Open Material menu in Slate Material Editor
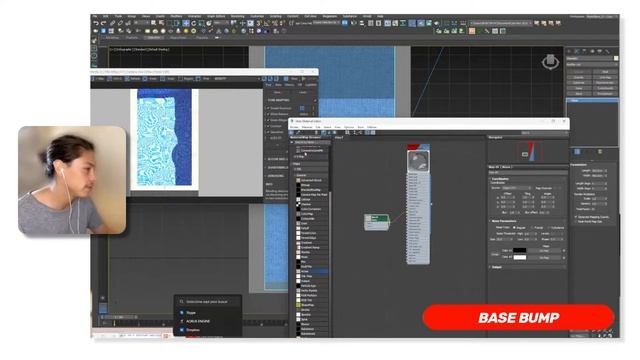The width and height of the screenshot is (640, 360). (307, 127)
